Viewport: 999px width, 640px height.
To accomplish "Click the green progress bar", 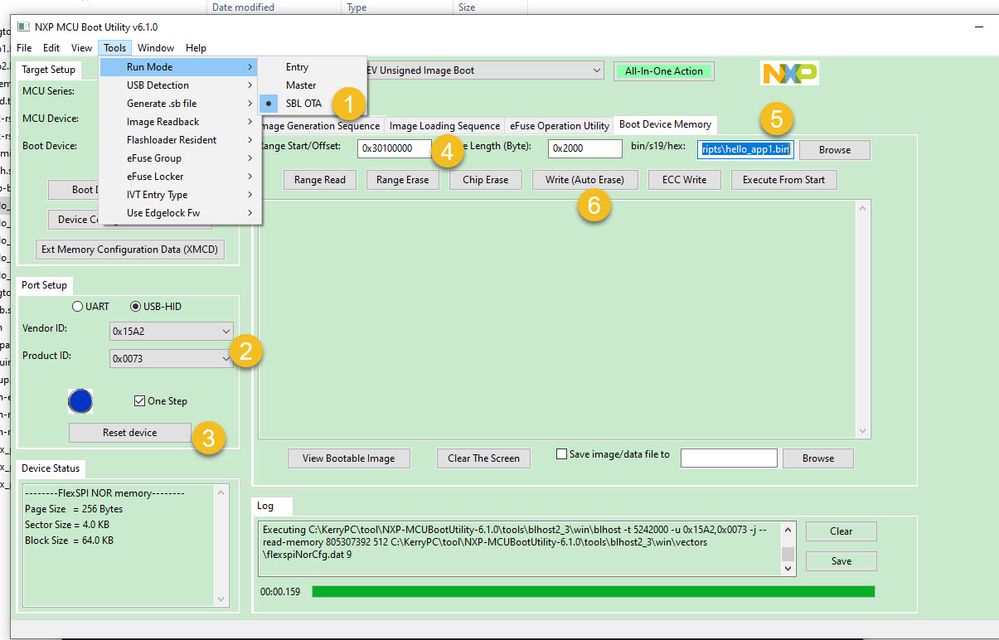I will click(593, 592).
